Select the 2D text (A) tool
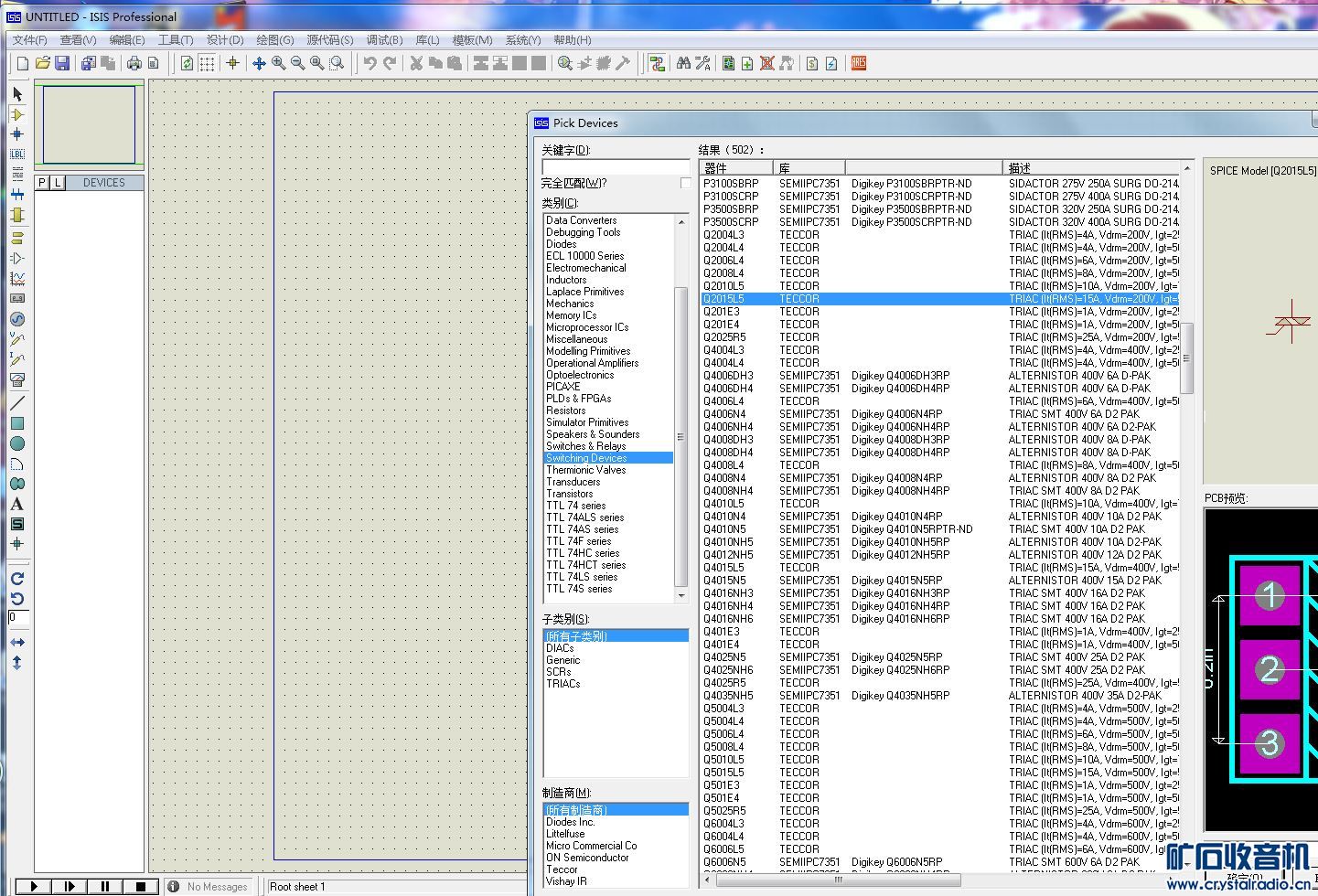This screenshot has width=1318, height=896. [x=17, y=503]
